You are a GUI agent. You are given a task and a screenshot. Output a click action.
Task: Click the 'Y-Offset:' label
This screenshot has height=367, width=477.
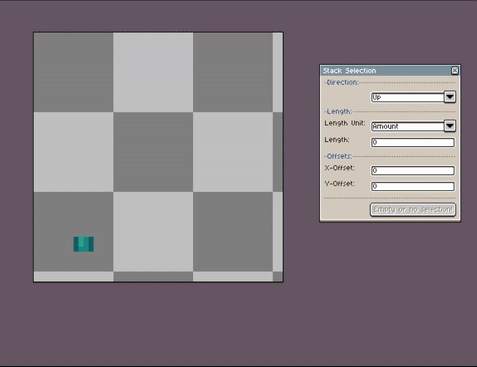tap(339, 184)
